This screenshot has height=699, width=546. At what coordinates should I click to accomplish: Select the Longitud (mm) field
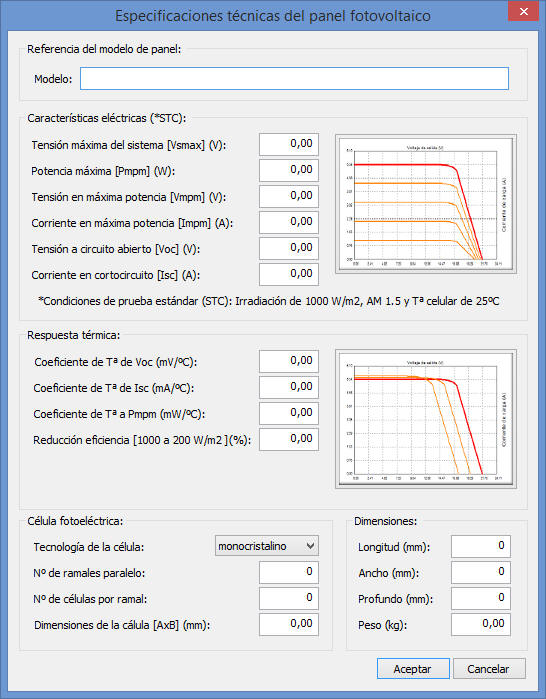480,547
